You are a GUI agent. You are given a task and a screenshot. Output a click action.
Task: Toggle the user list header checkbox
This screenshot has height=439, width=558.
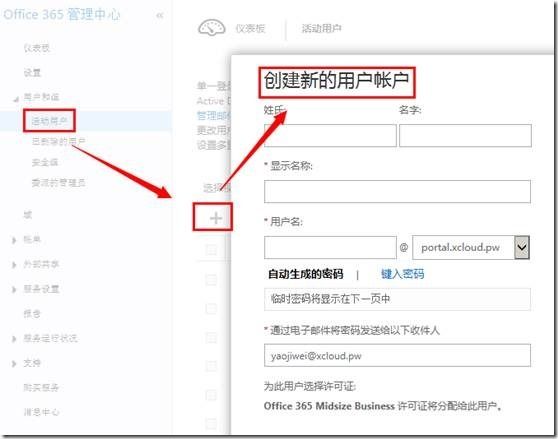tap(211, 249)
